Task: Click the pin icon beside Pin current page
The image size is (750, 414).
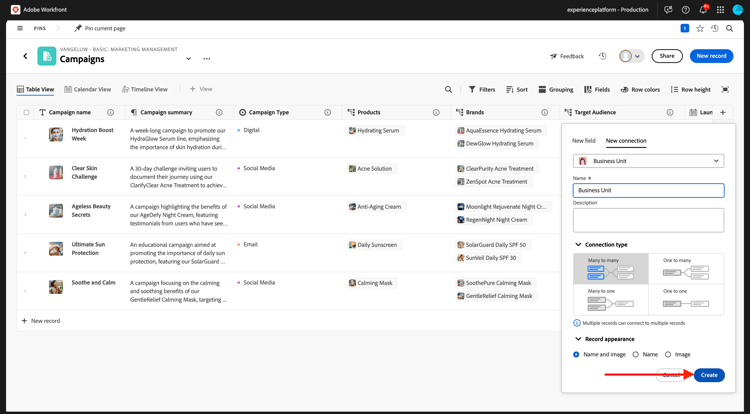Action: 78,28
